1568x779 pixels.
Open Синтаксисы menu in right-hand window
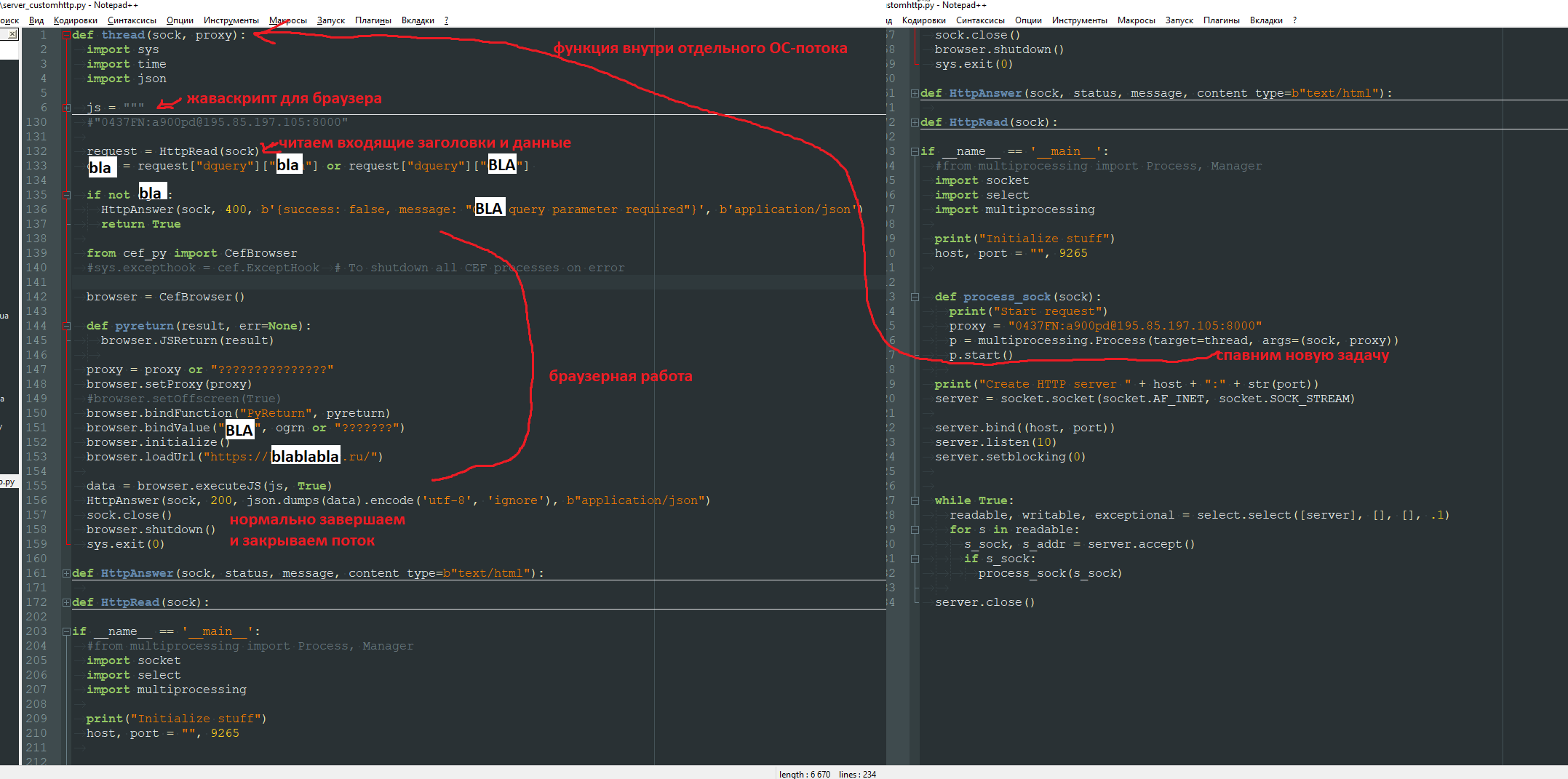[x=980, y=20]
